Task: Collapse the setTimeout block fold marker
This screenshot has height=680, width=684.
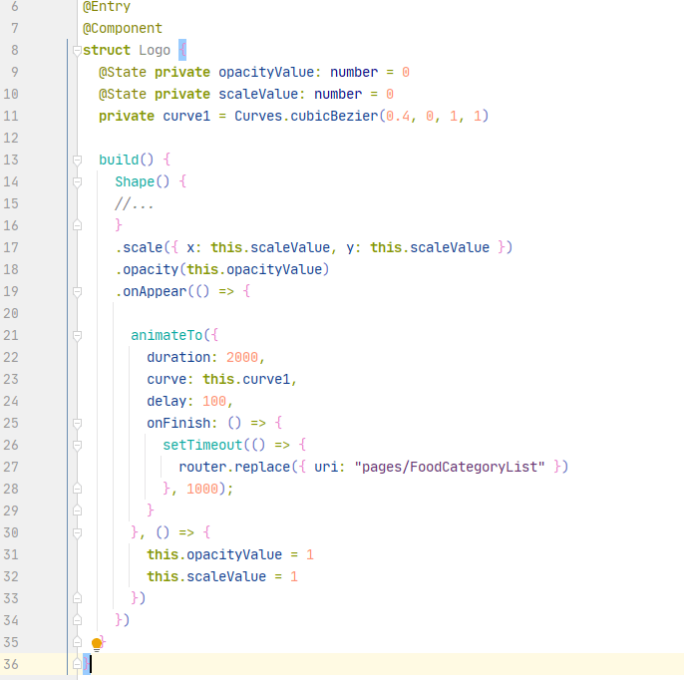Action: [x=77, y=445]
